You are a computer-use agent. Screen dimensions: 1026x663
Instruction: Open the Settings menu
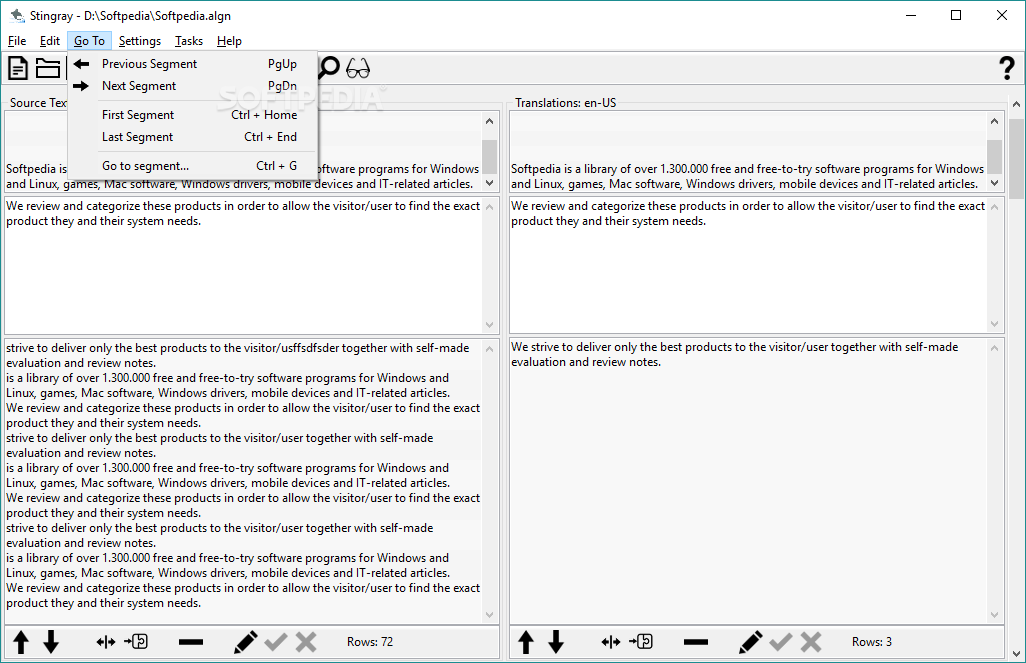(139, 41)
